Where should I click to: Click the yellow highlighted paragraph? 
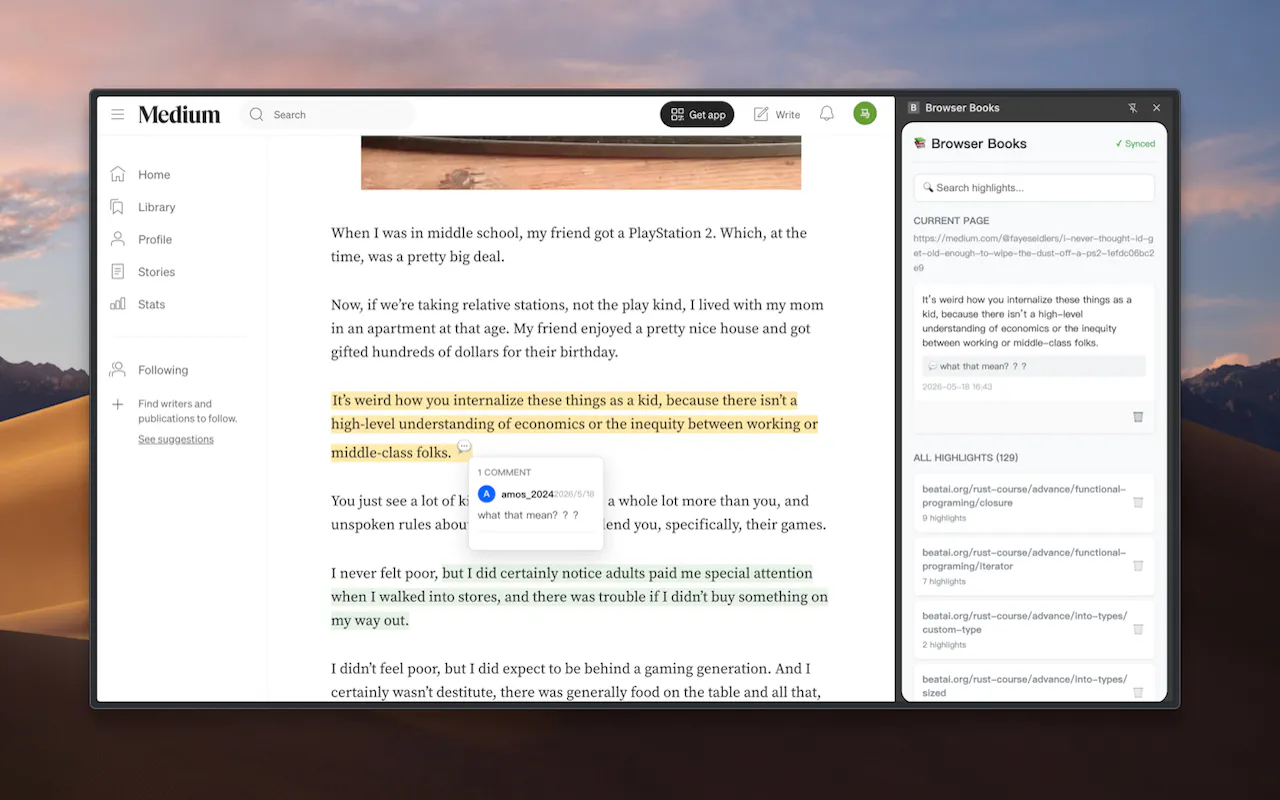pyautogui.click(x=575, y=426)
